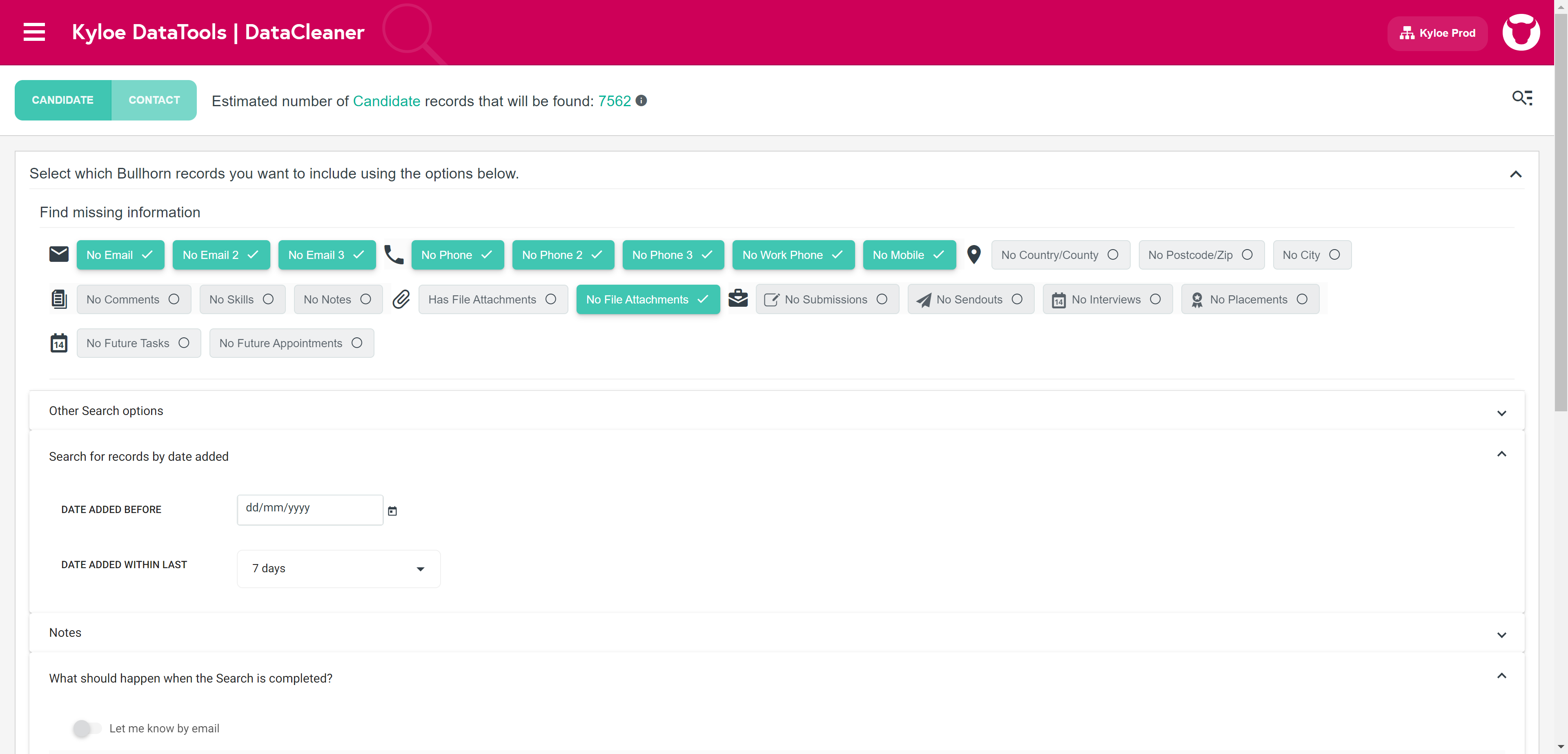Click the location pin category icon
The image size is (1568, 754).
point(974,254)
